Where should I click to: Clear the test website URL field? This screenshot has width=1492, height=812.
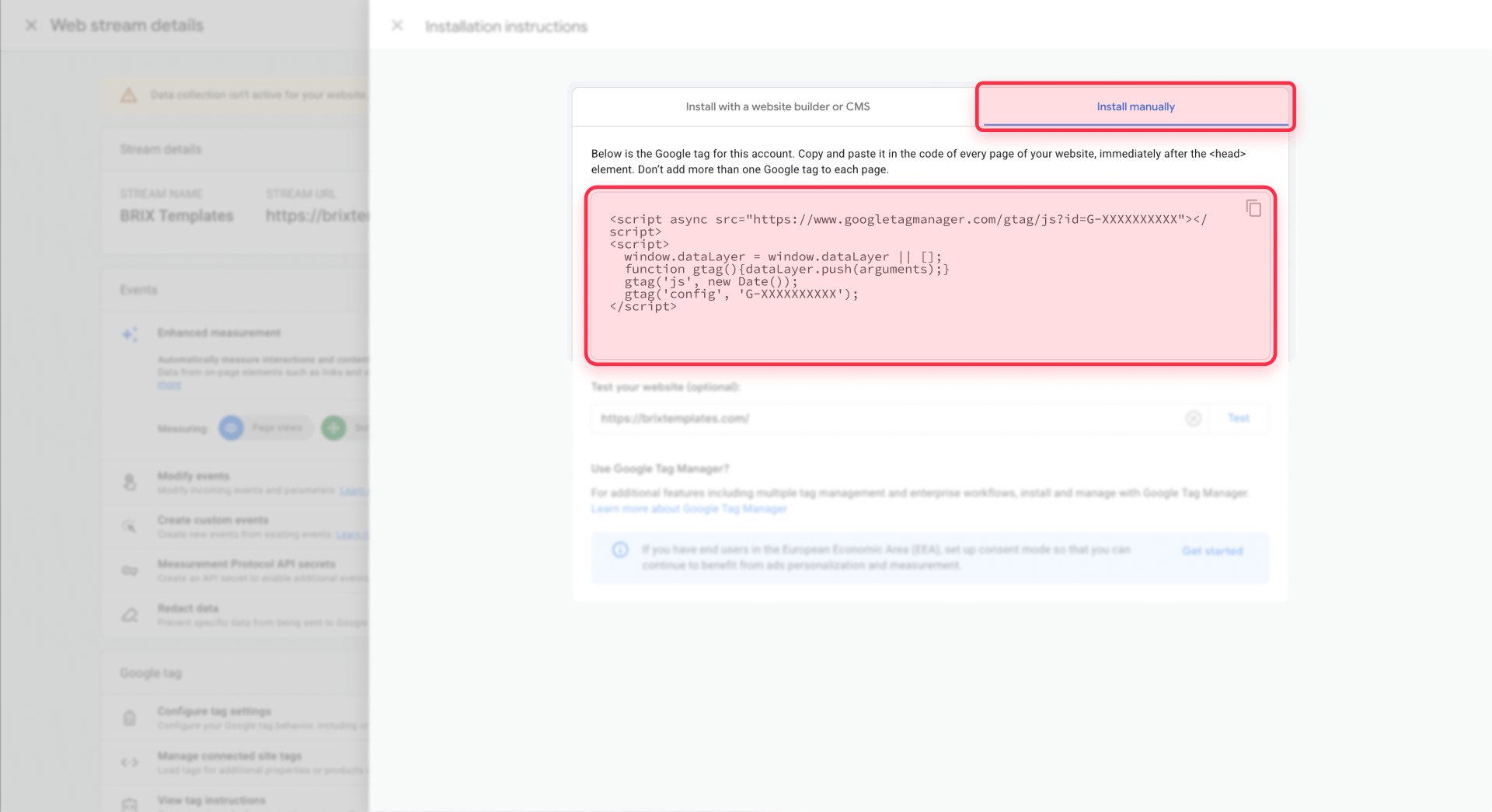click(1194, 419)
